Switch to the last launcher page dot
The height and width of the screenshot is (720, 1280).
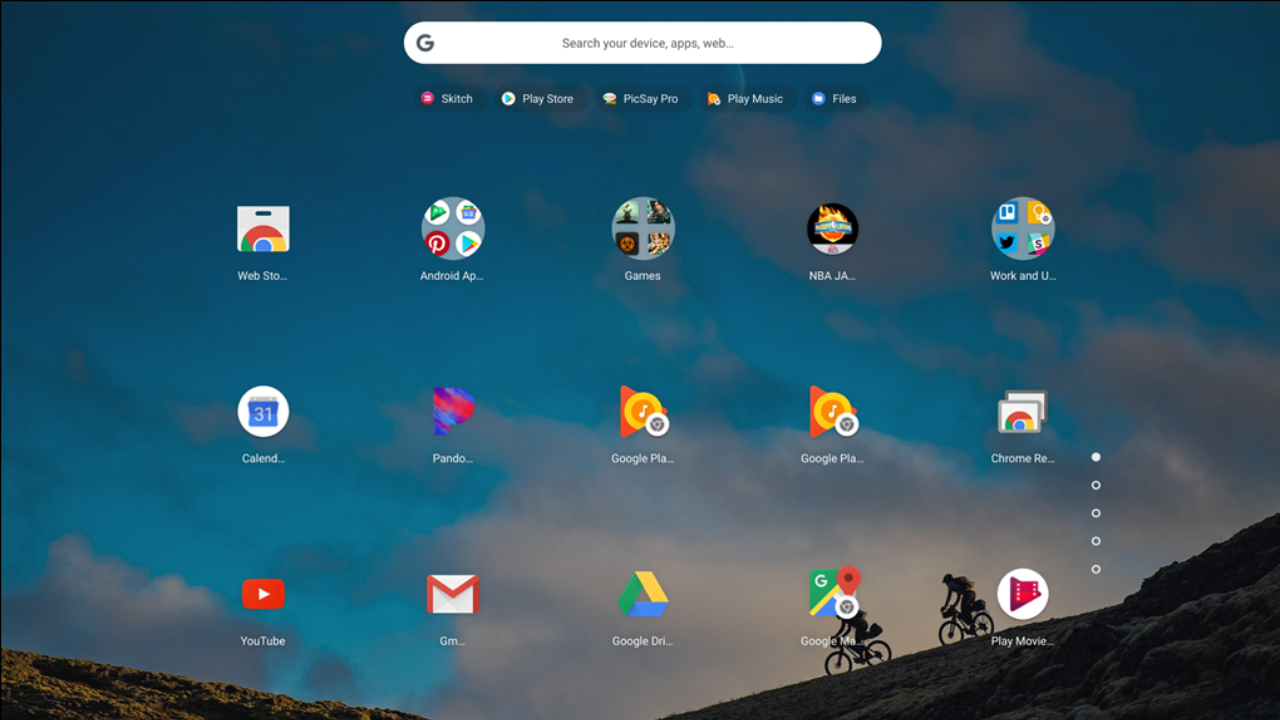pyautogui.click(x=1096, y=569)
